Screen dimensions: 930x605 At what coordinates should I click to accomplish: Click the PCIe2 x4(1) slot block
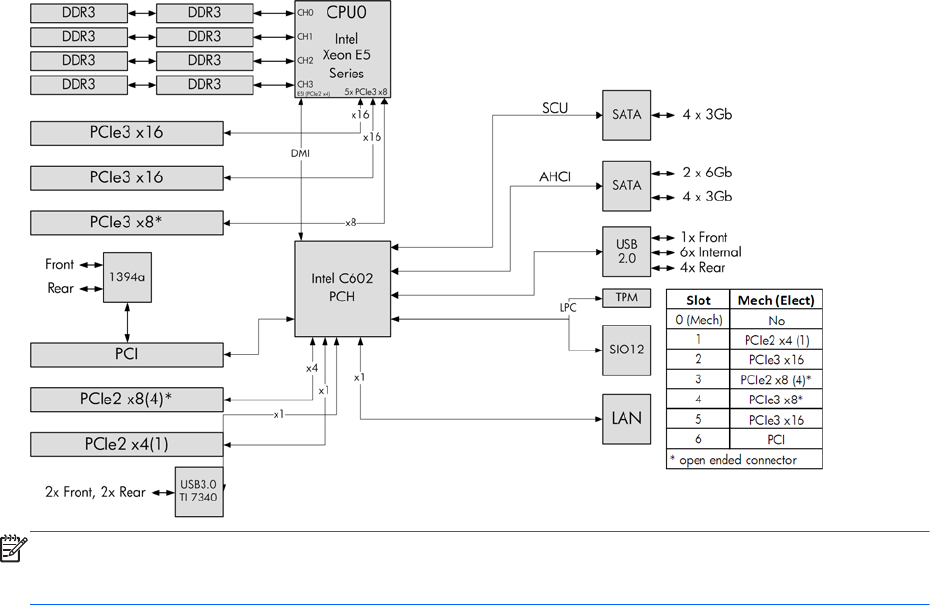(x=127, y=445)
